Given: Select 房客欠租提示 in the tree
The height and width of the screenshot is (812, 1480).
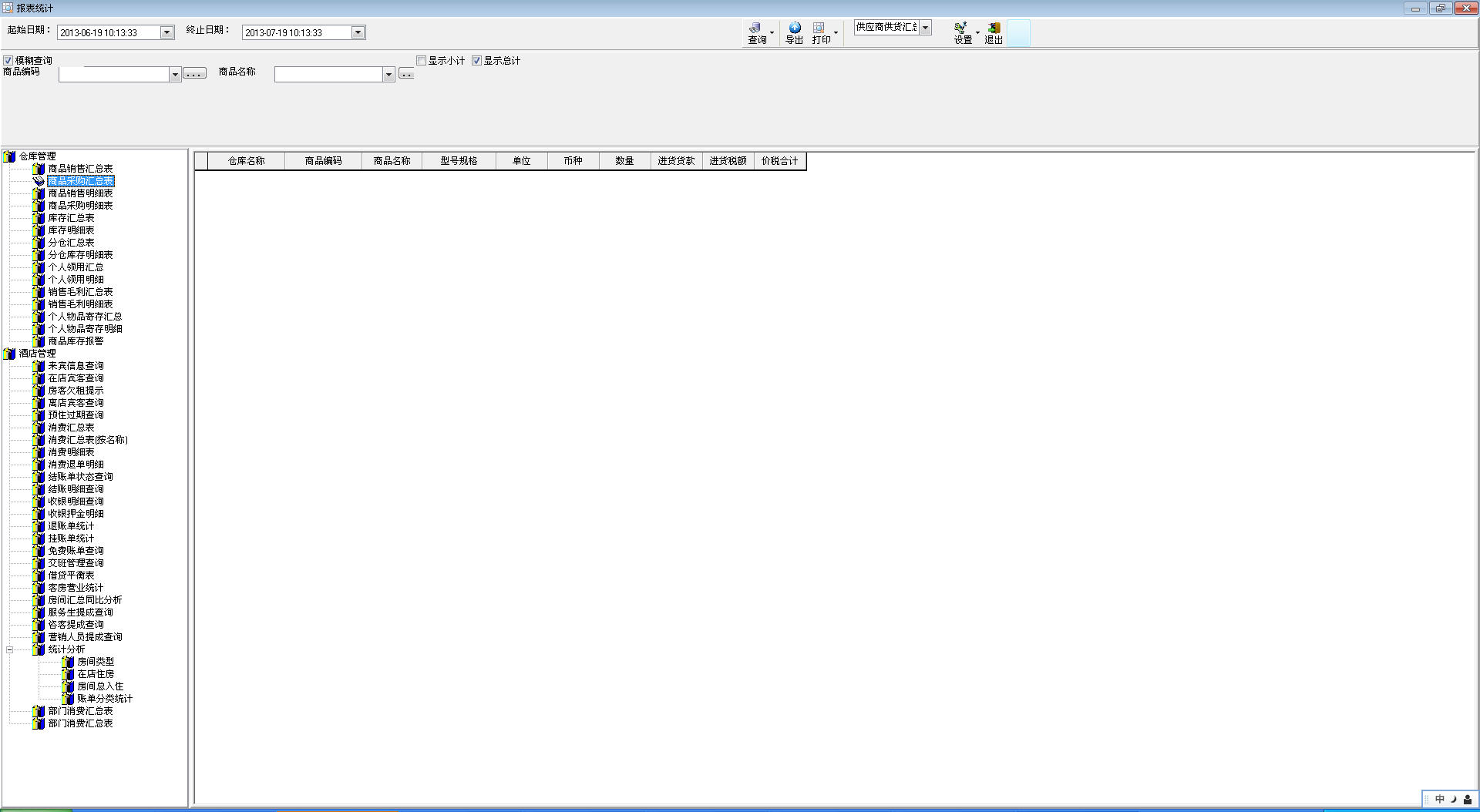Looking at the screenshot, I should (76, 391).
